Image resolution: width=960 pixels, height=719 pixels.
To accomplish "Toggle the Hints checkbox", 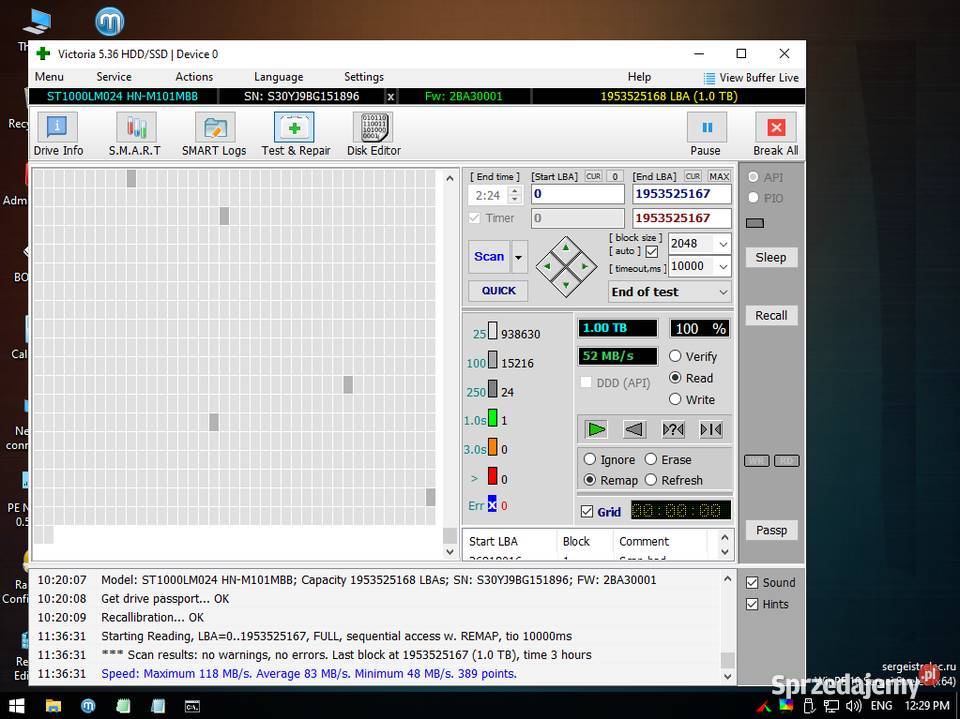I will click(x=752, y=604).
